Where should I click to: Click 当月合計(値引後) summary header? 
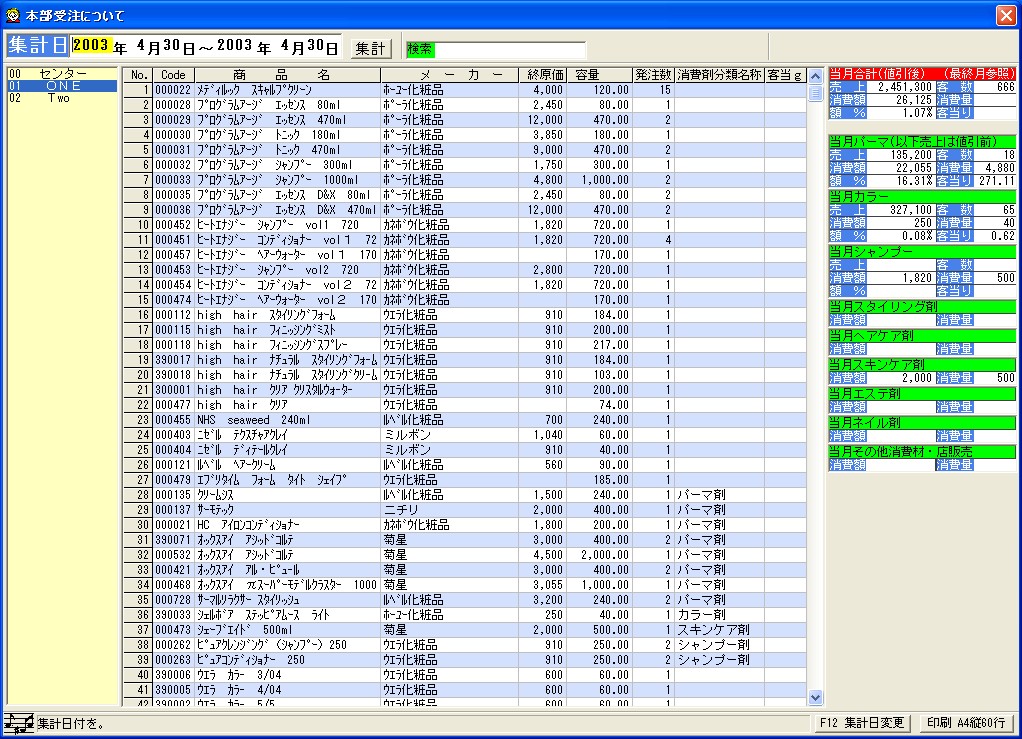click(922, 74)
